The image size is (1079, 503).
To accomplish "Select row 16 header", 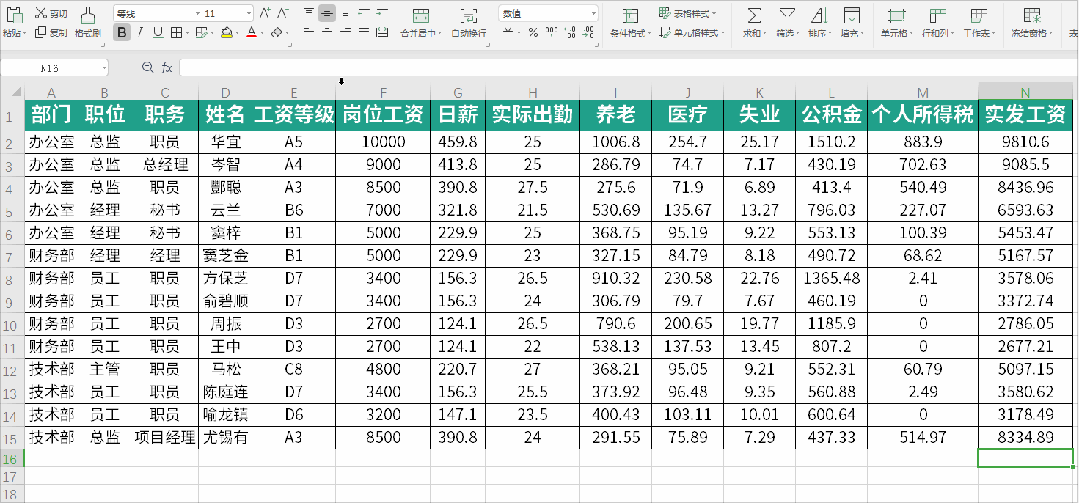I will point(12,458).
